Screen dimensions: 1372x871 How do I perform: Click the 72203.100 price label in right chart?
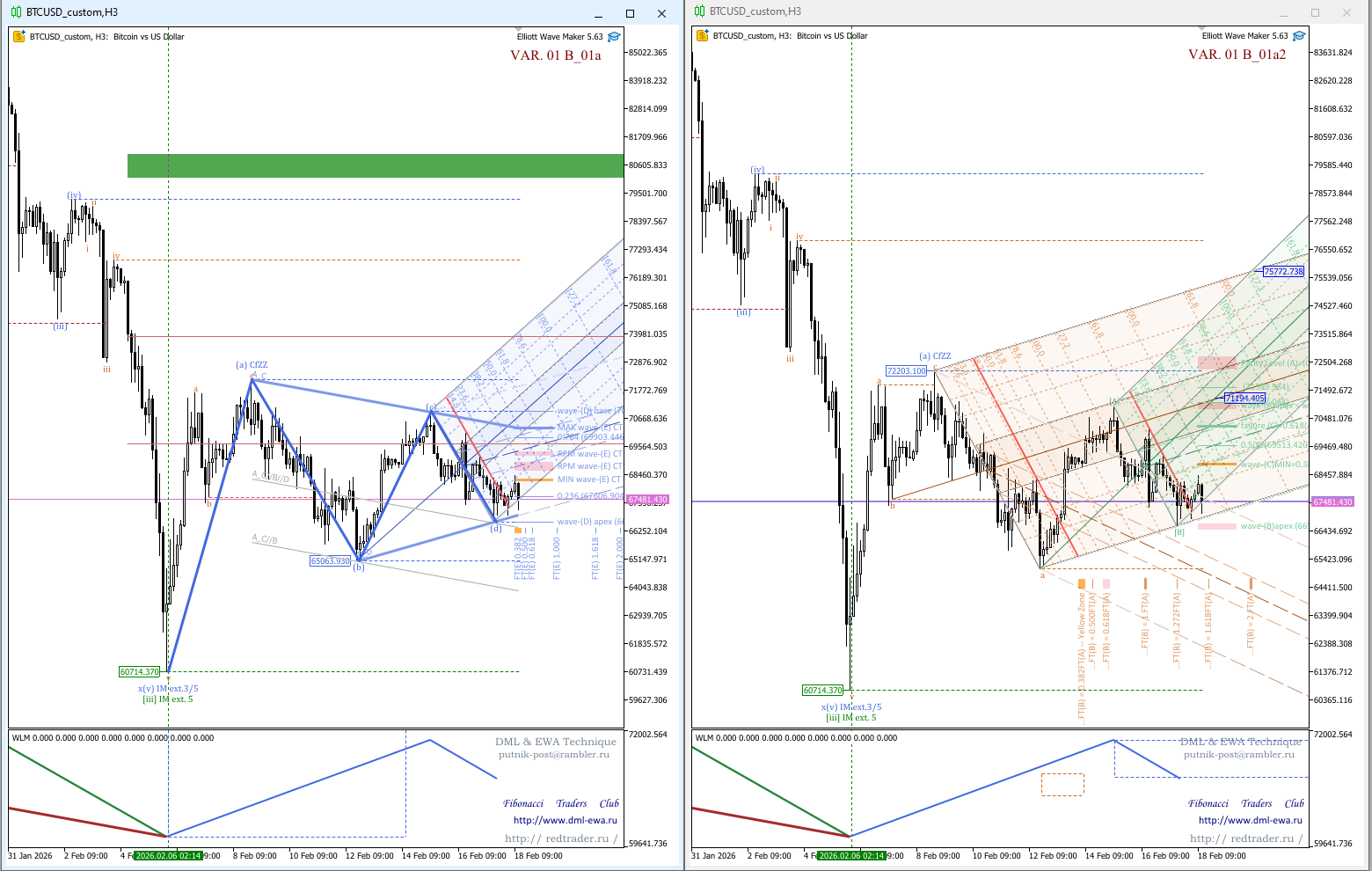click(x=906, y=371)
